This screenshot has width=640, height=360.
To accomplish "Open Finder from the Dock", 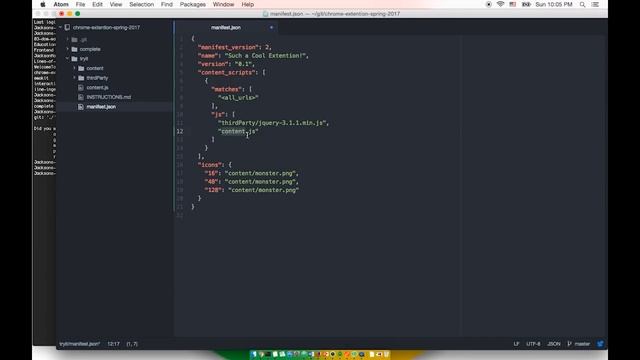I will click(254, 354).
